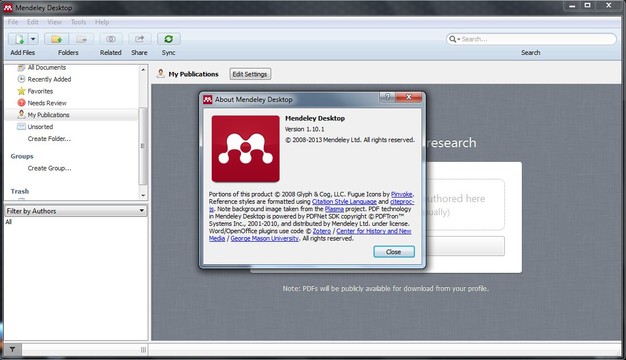Click the Edit Settings button
626x360 pixels.
[250, 74]
